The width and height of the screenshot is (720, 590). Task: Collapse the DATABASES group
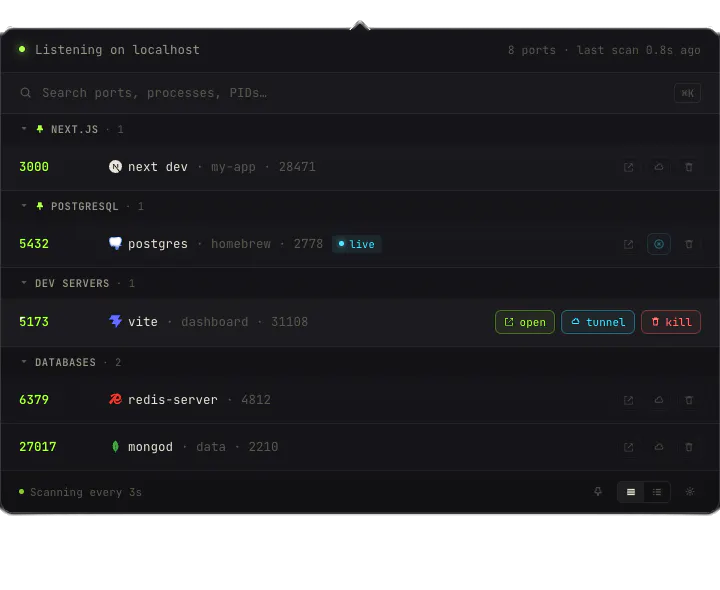24,362
